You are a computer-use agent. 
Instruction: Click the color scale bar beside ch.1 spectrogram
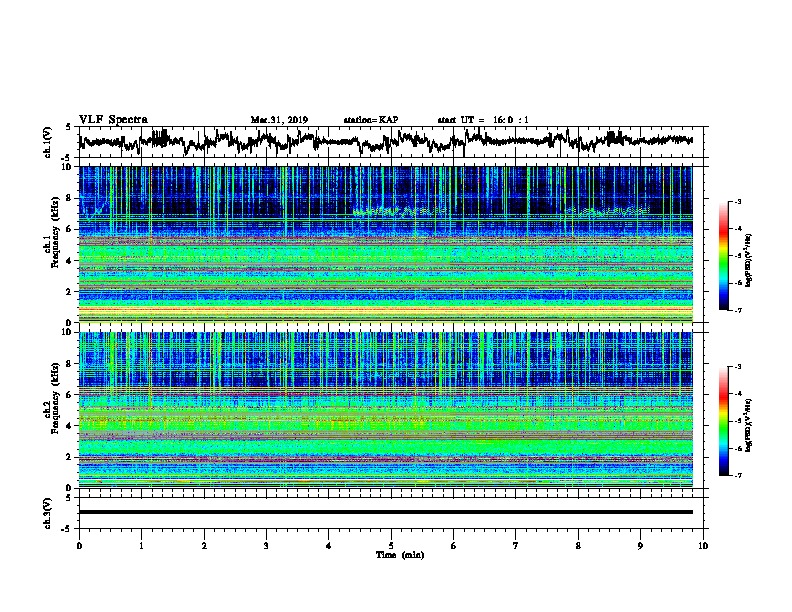[723, 256]
